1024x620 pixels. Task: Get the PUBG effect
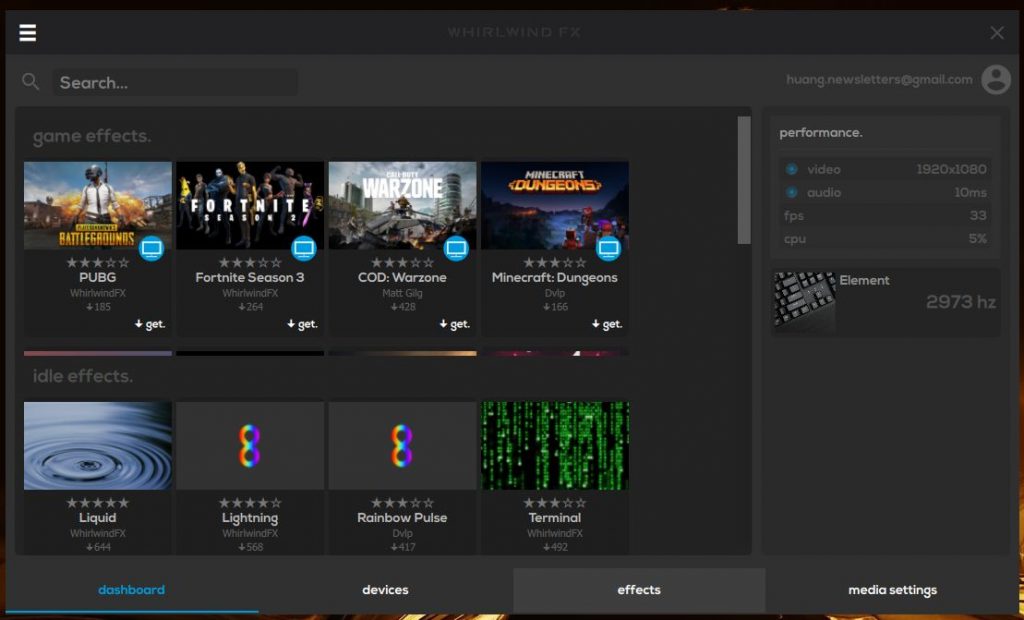pyautogui.click(x=150, y=324)
